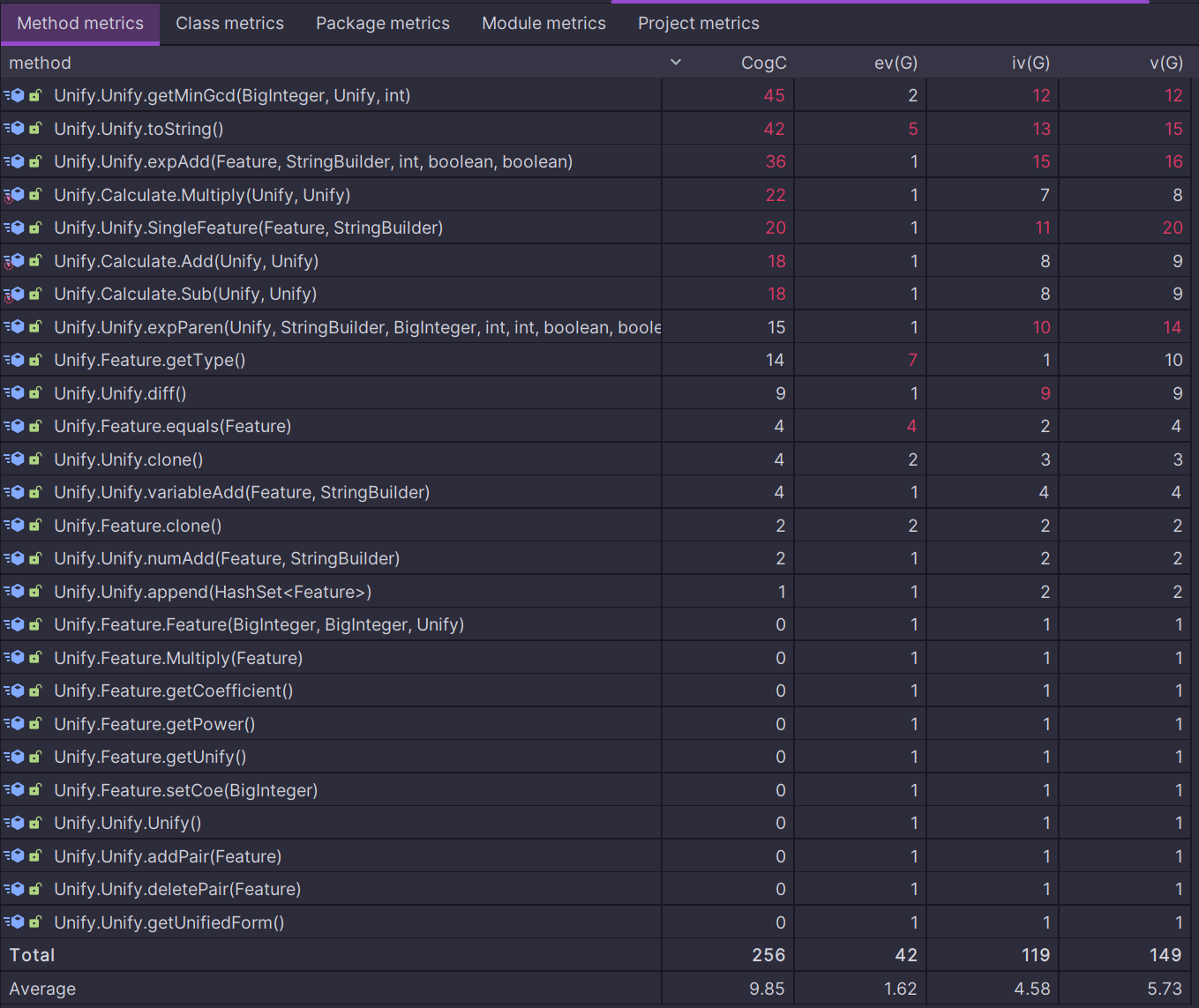
Task: Click the Average CogC value 9.85
Action: pos(767,989)
